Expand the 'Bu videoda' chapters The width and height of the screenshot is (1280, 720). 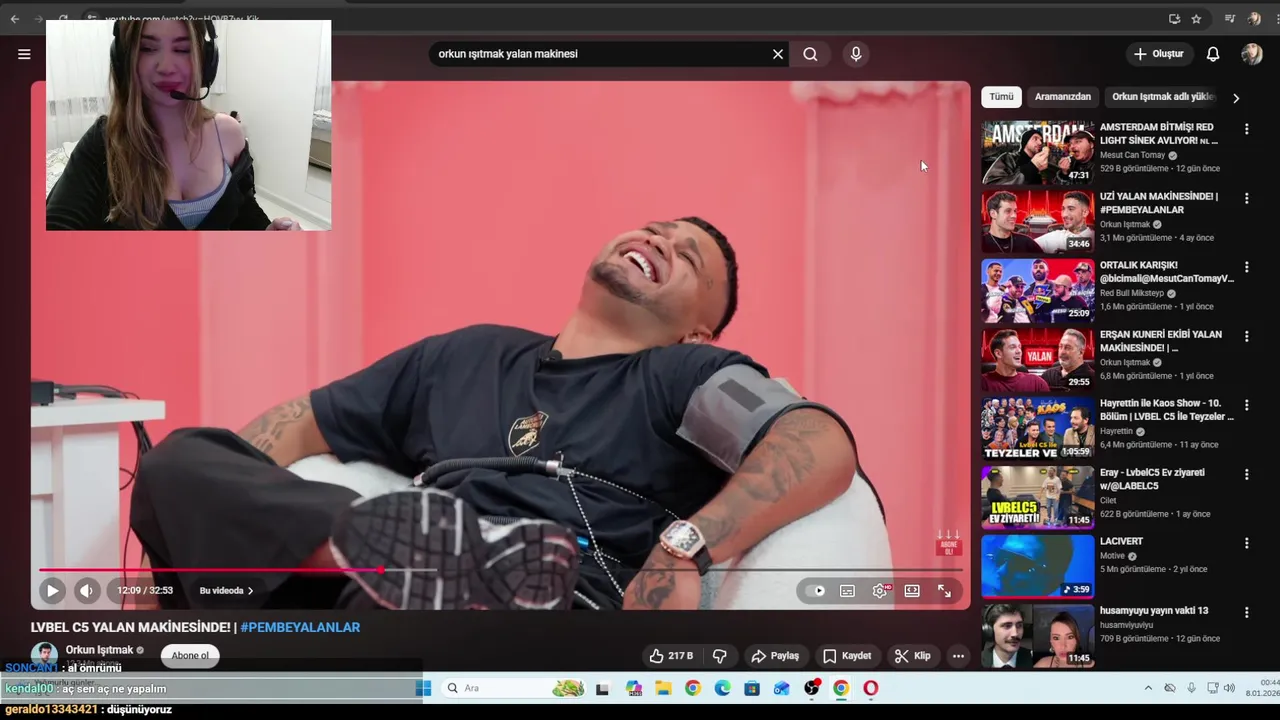point(226,591)
